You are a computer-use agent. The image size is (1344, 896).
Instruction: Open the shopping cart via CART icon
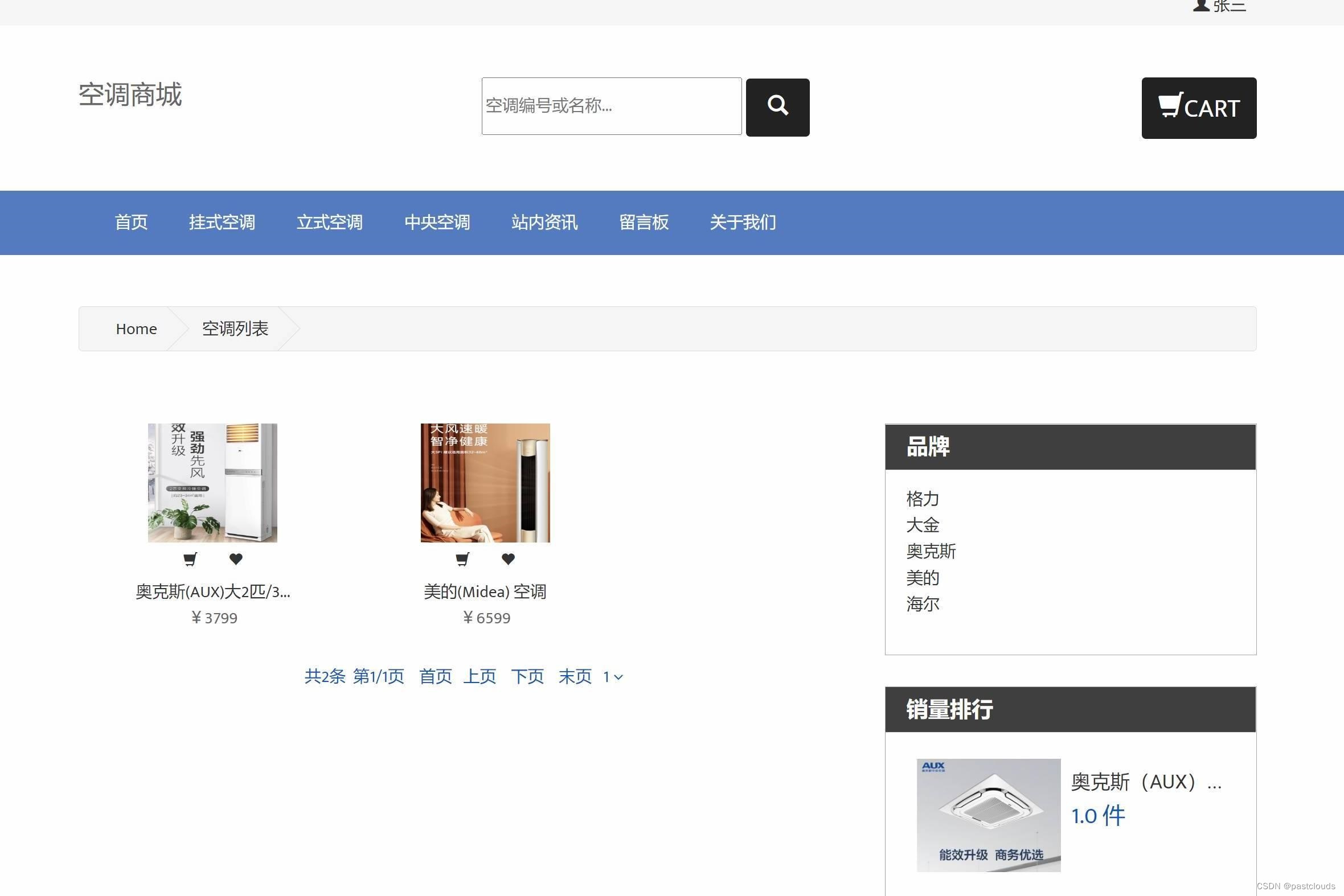(x=1198, y=108)
